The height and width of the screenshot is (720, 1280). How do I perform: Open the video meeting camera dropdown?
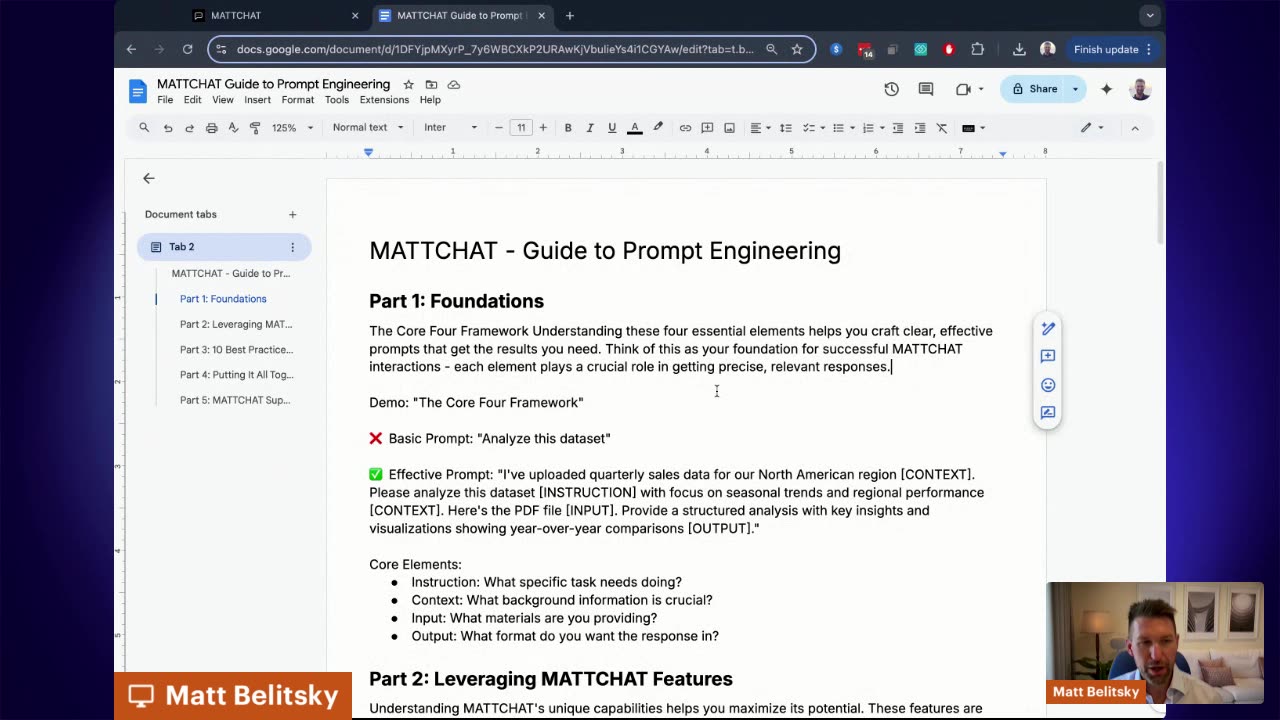[969, 89]
